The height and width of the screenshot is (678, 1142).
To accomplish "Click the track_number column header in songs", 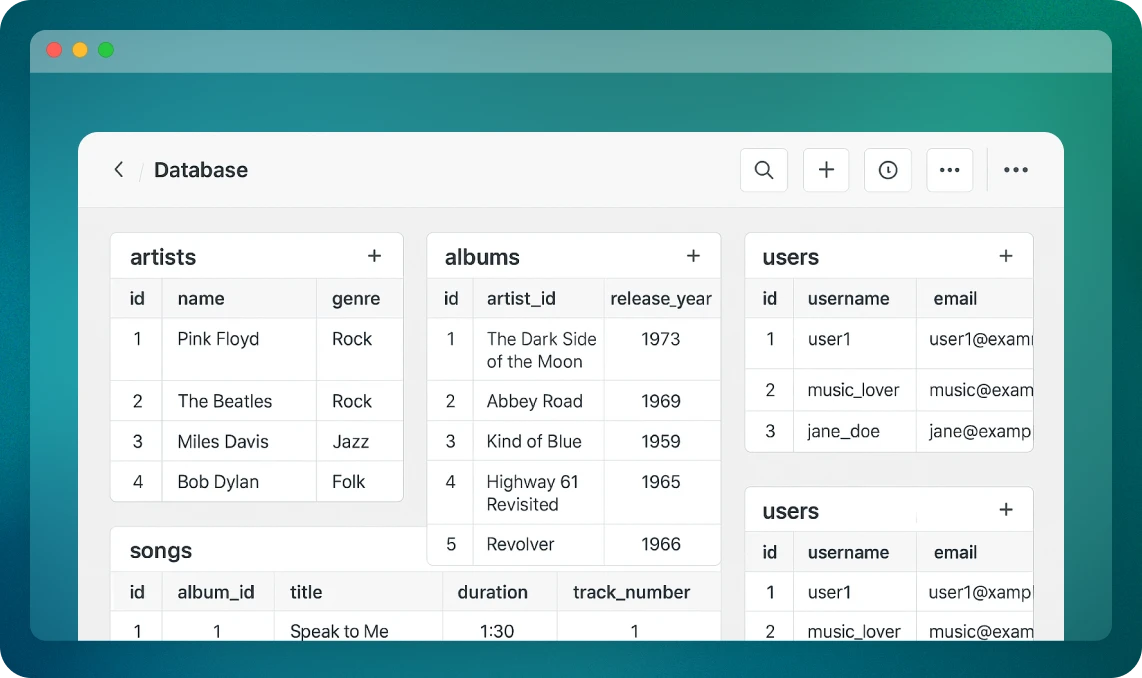I will (x=631, y=592).
